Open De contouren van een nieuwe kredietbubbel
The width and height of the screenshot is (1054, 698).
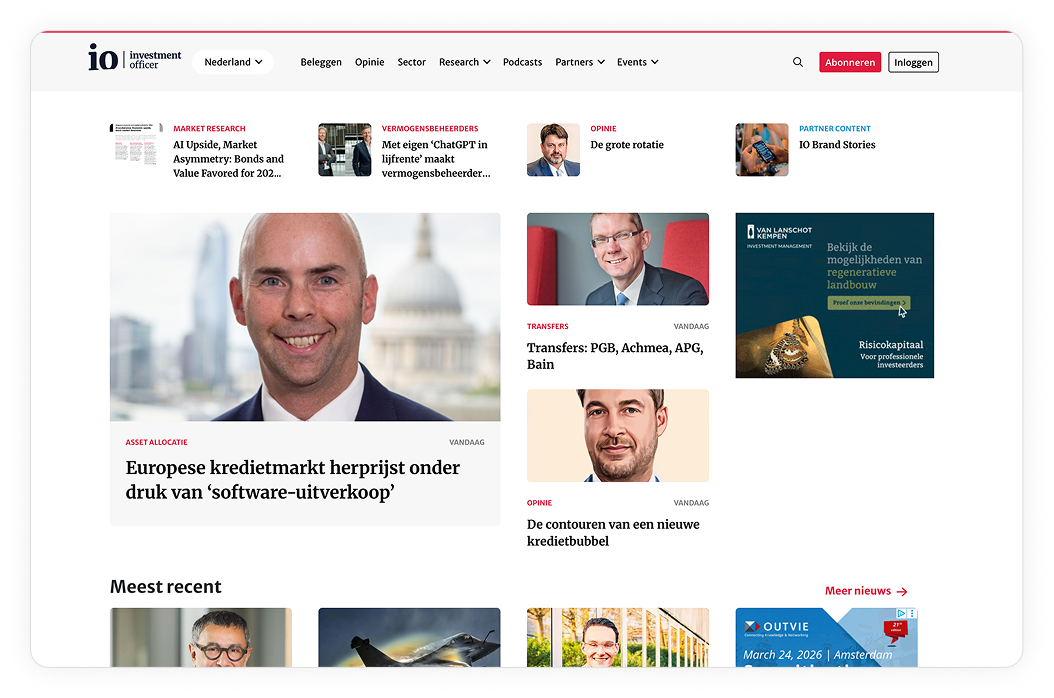tap(613, 532)
